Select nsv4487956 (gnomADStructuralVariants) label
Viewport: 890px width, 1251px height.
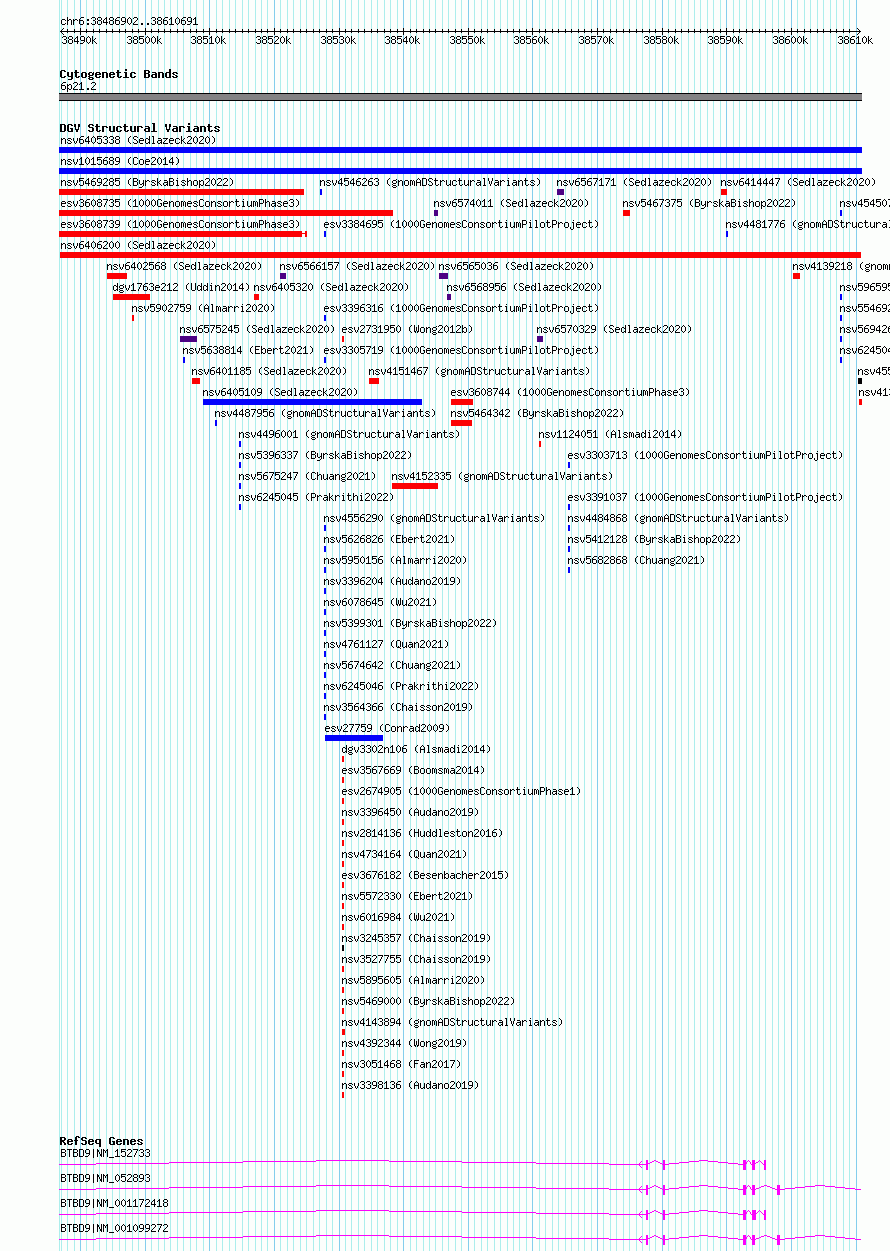[325, 414]
